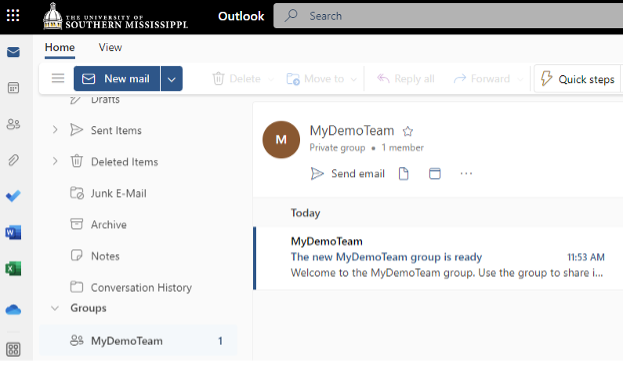
Task: Open Files paperclip icon in rail
Action: tap(13, 160)
